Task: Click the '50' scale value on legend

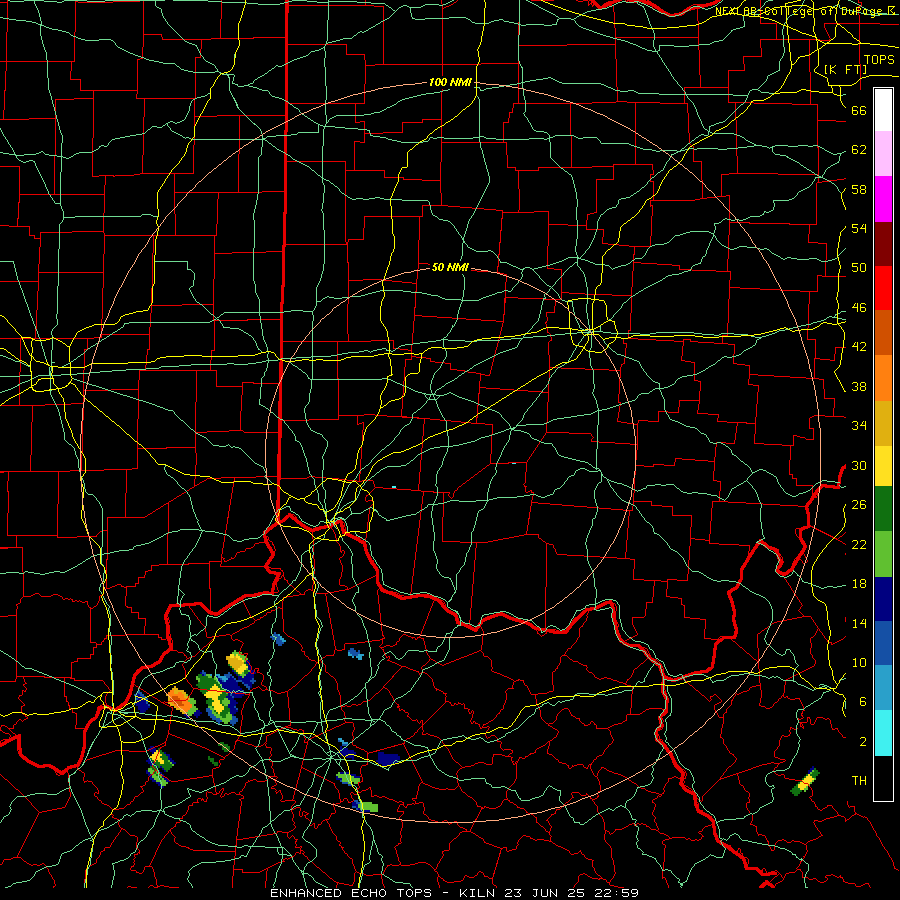Action: point(859,268)
